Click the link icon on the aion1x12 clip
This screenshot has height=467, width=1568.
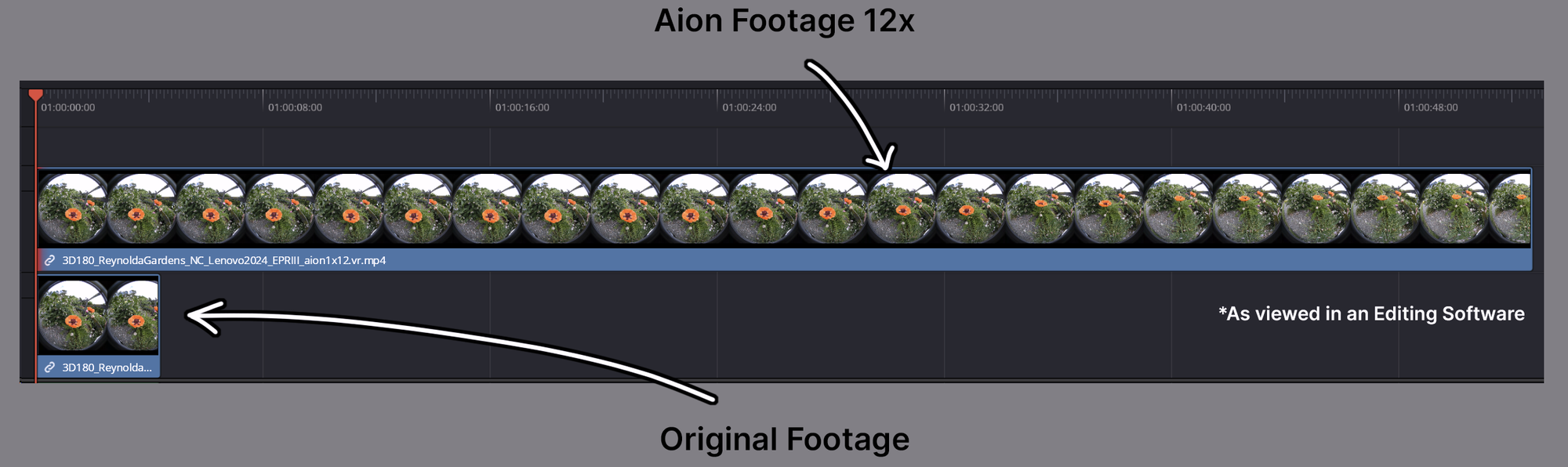coord(49,260)
